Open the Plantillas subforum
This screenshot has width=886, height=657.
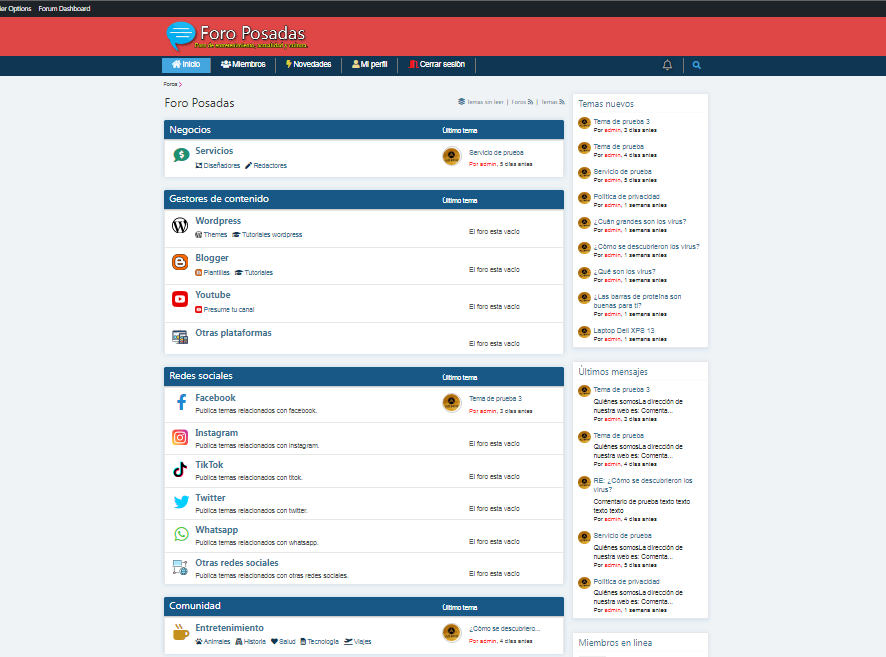click(212, 272)
